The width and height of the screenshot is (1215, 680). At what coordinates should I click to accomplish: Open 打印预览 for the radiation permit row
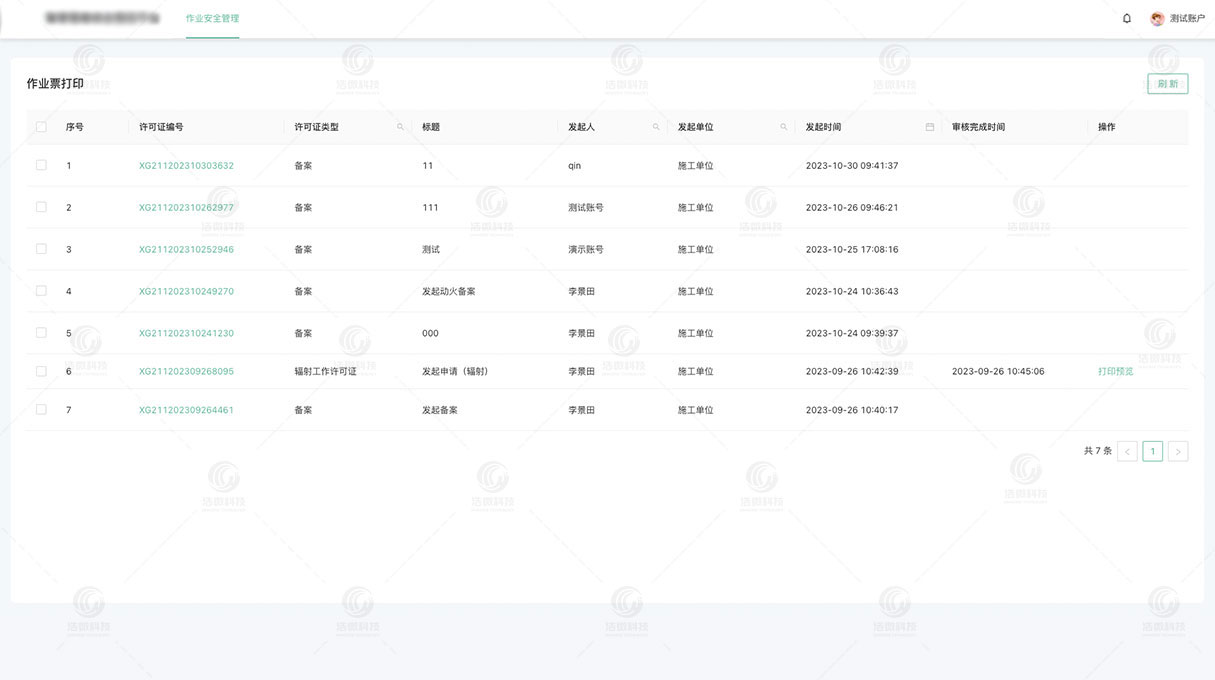[x=1116, y=371]
